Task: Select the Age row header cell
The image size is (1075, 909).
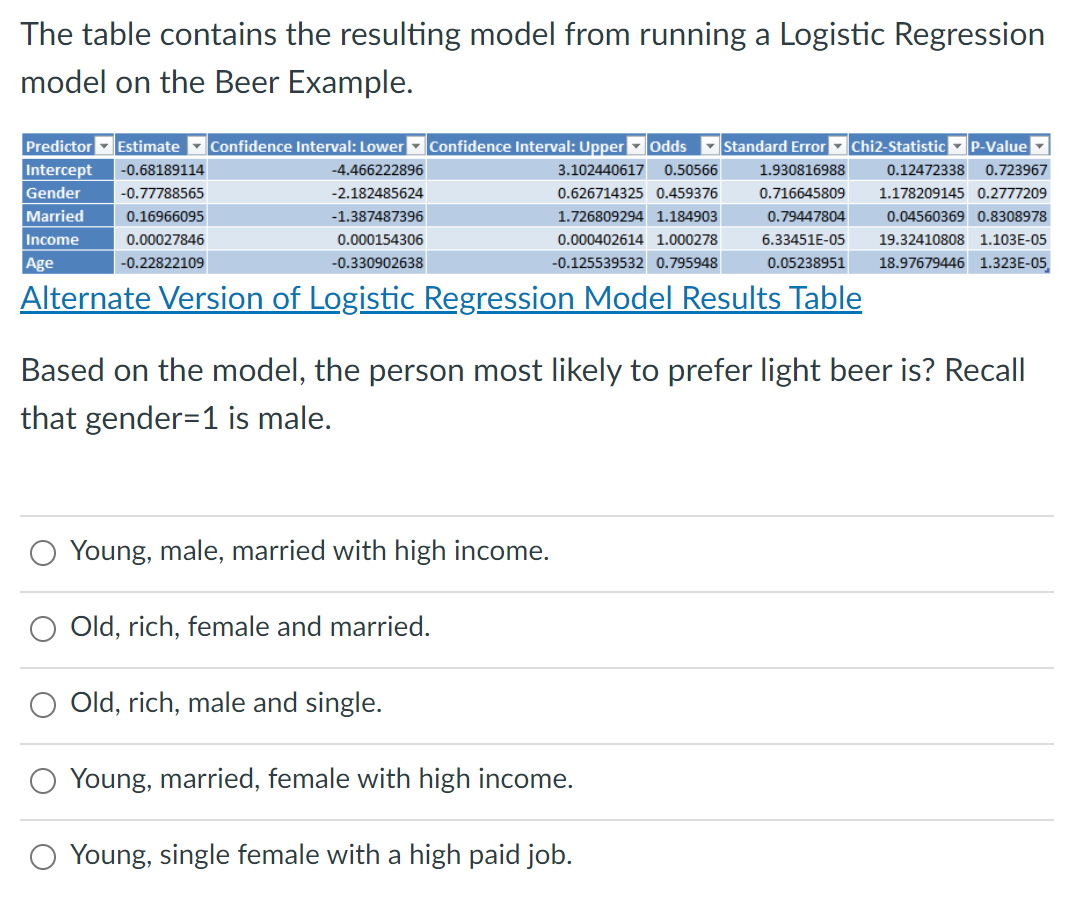Action: click(60, 261)
